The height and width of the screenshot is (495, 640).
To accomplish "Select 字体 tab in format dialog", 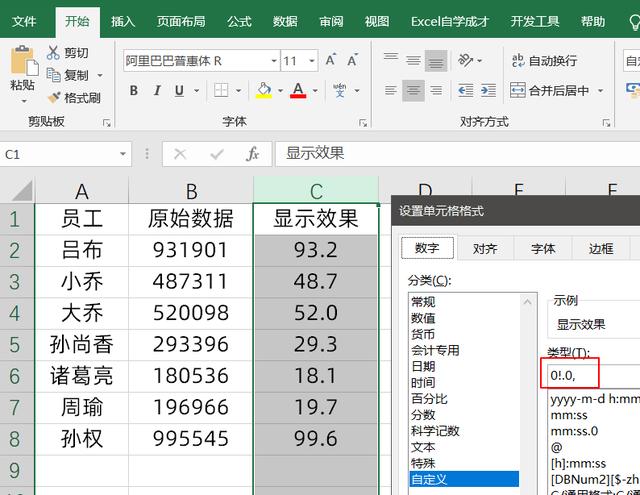I will tap(543, 248).
